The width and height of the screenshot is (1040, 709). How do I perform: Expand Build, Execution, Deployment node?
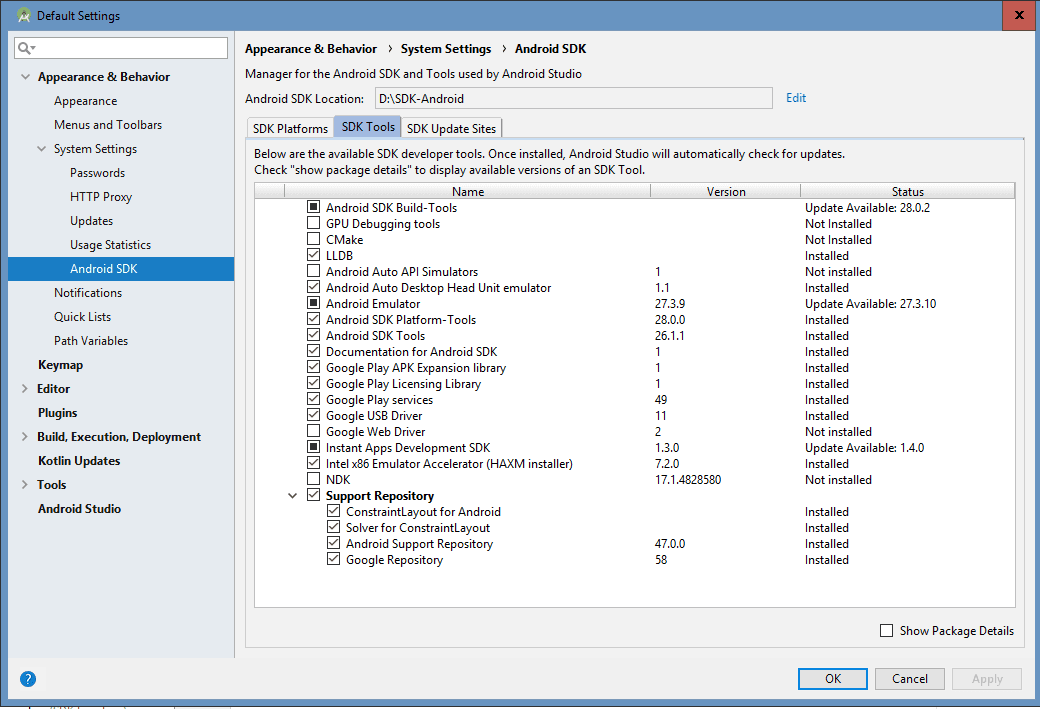coord(25,436)
